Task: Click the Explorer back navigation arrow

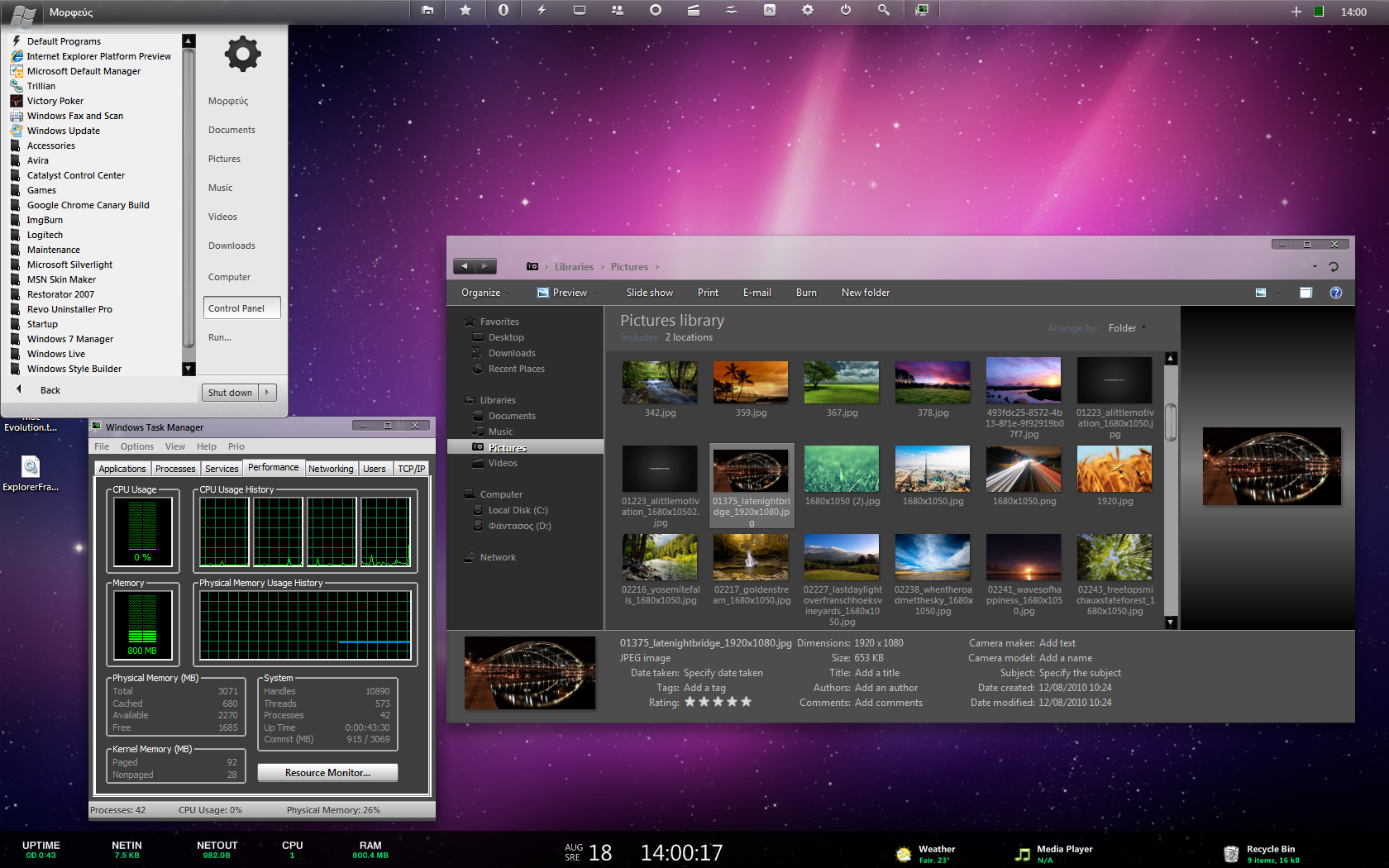Action: [465, 266]
